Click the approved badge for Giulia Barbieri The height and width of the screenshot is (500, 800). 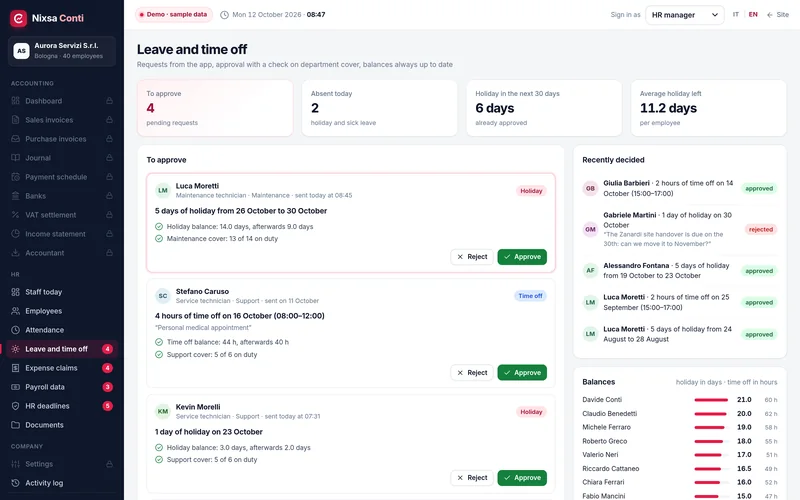[759, 188]
